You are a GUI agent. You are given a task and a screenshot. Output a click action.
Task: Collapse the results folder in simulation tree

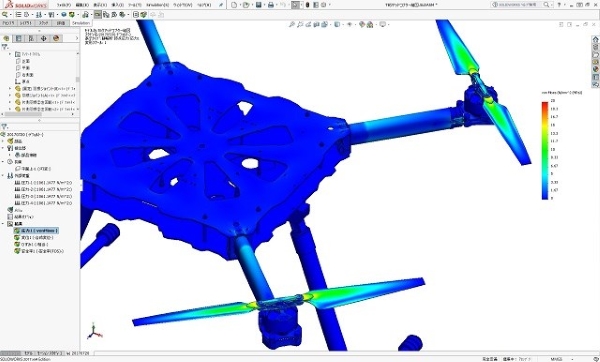(3, 224)
